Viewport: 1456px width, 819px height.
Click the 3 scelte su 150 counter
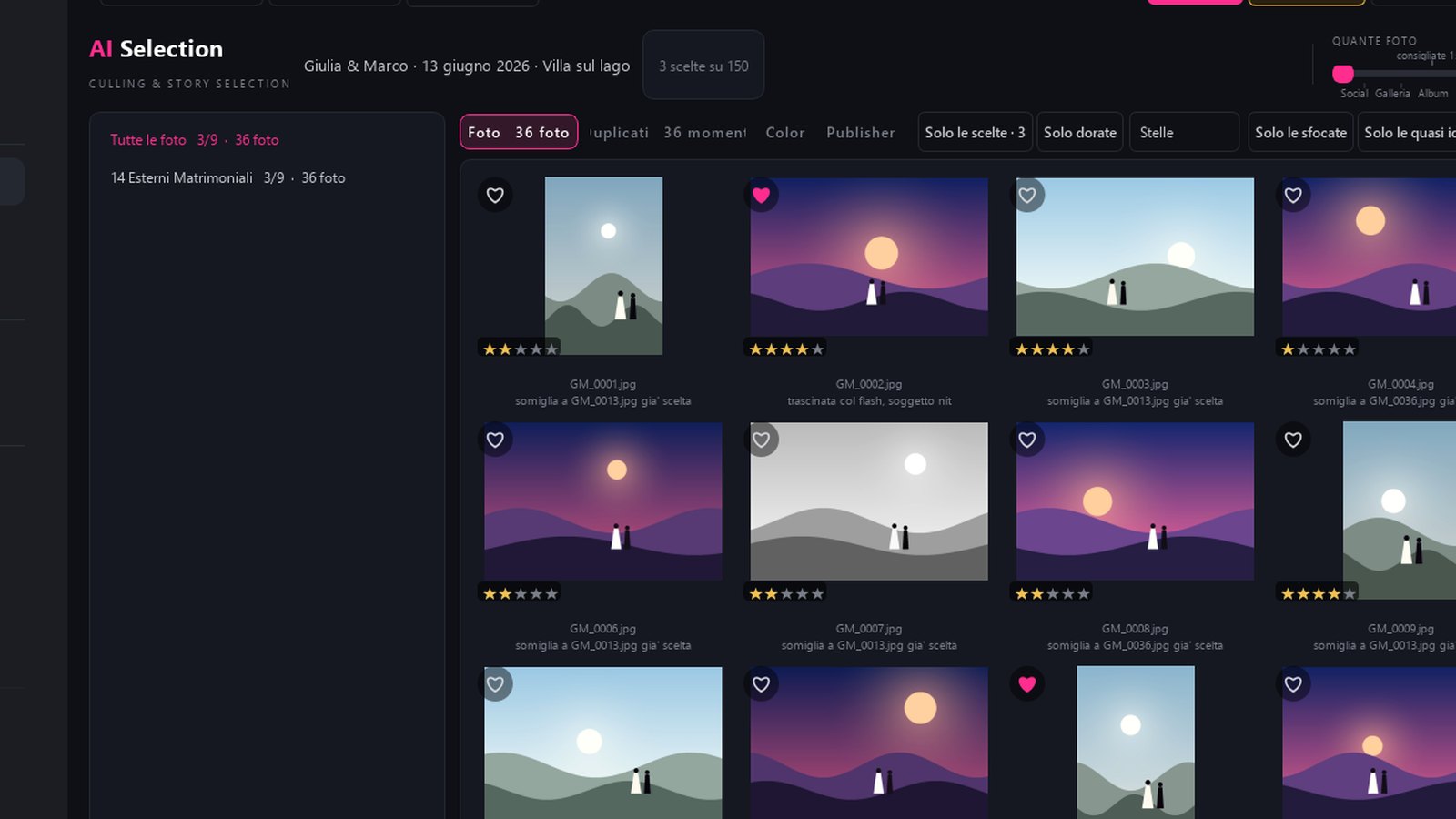point(703,66)
